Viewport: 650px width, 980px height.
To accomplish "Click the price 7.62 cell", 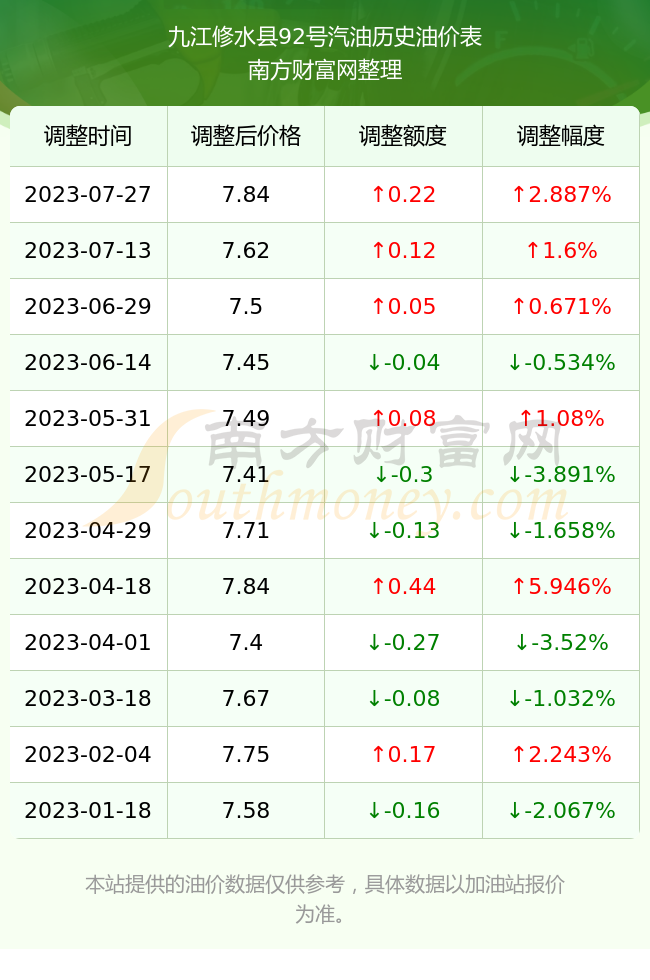I will 246,251.
